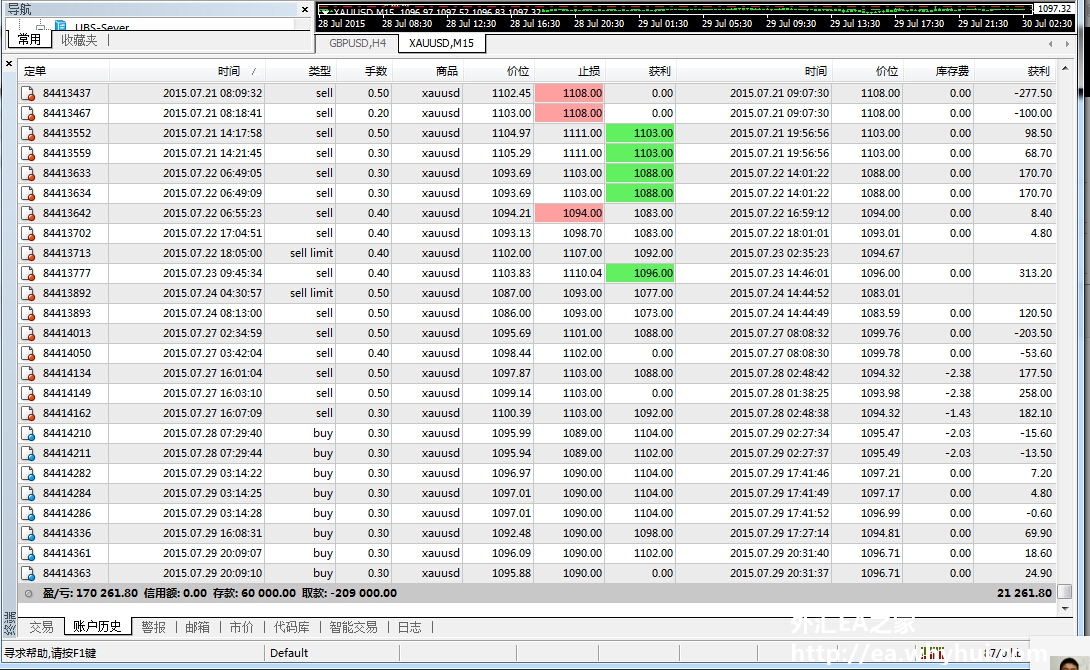Switch to the 常用 navigator tab

[29, 40]
